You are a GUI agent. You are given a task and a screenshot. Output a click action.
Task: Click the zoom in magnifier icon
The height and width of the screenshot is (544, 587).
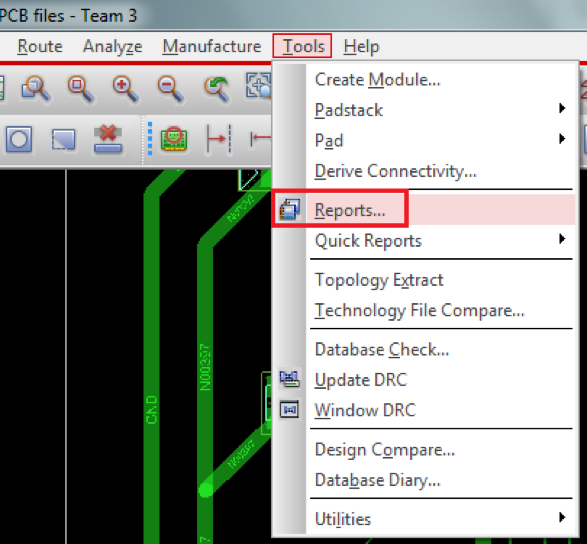click(126, 89)
